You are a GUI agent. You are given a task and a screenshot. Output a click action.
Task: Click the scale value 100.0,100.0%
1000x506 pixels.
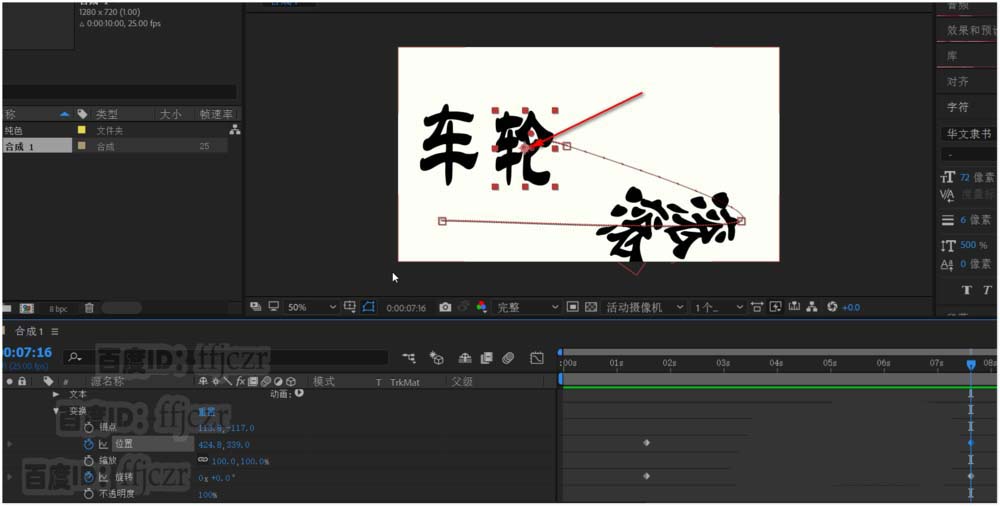point(240,461)
